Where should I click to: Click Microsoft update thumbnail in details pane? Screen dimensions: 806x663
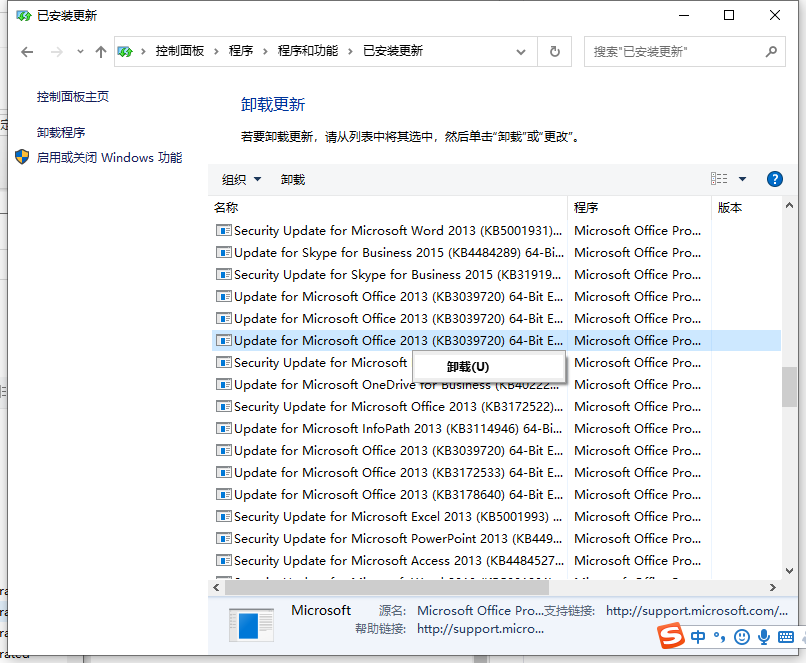pos(251,625)
